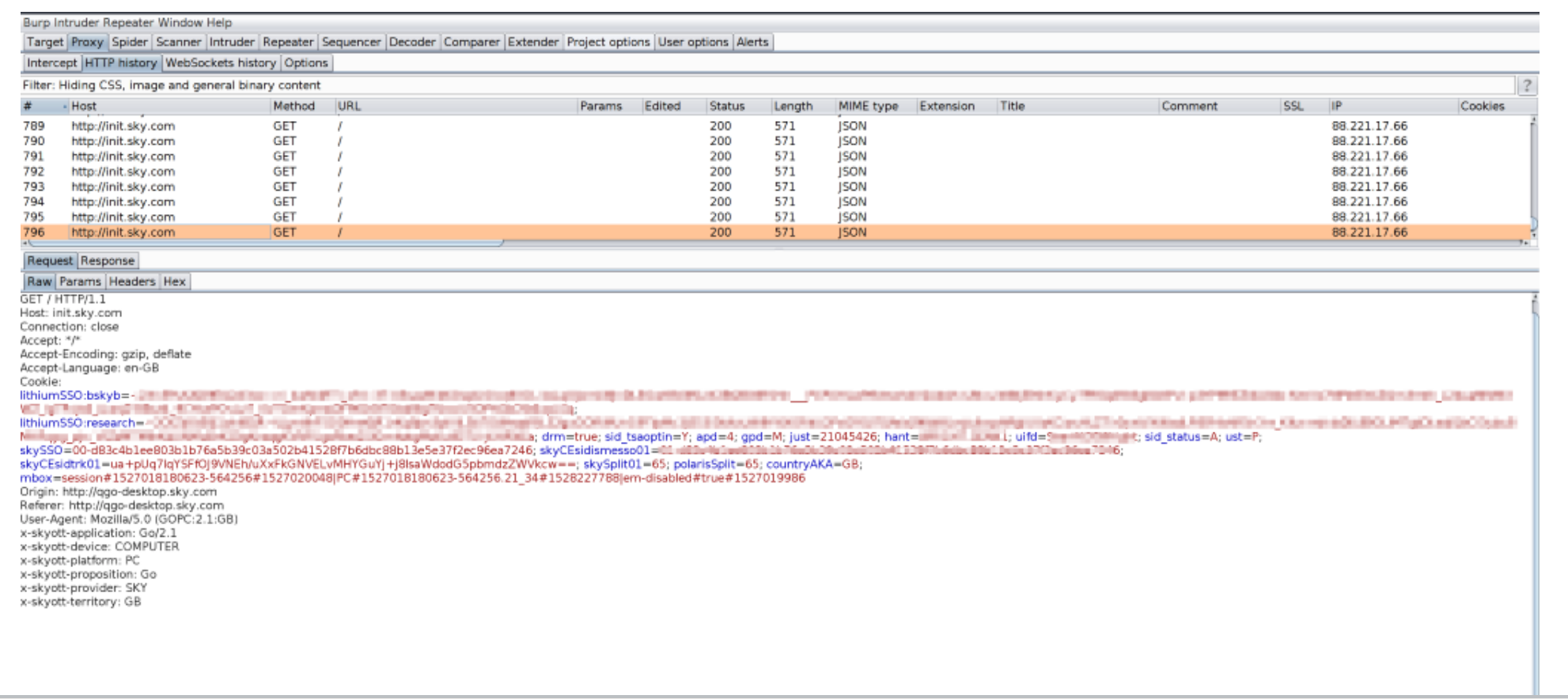Click the Referer header line
This screenshot has width=1568, height=699.
122,505
